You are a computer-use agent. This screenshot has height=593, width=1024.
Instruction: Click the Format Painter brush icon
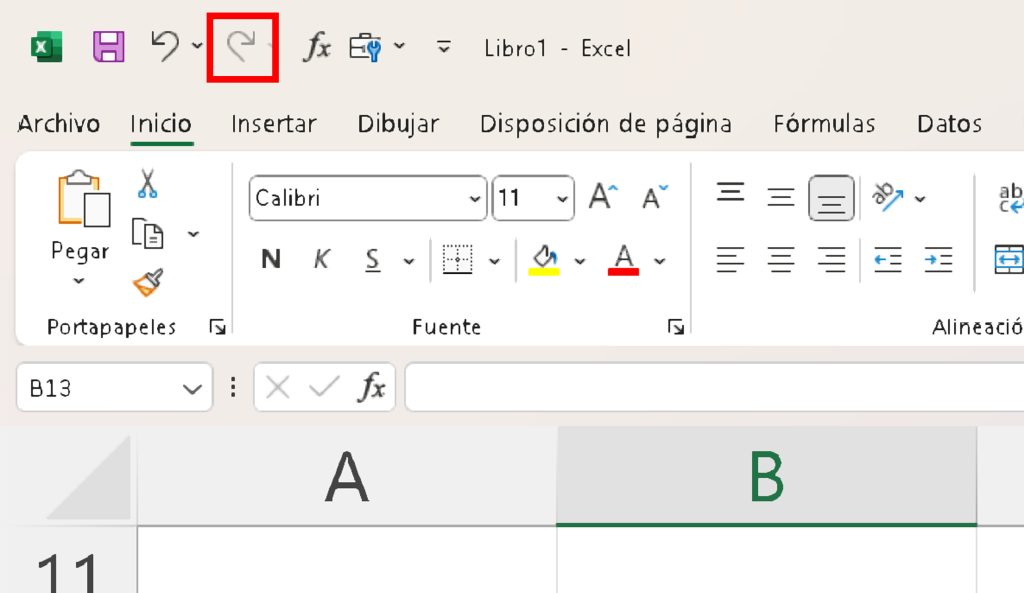[x=148, y=283]
